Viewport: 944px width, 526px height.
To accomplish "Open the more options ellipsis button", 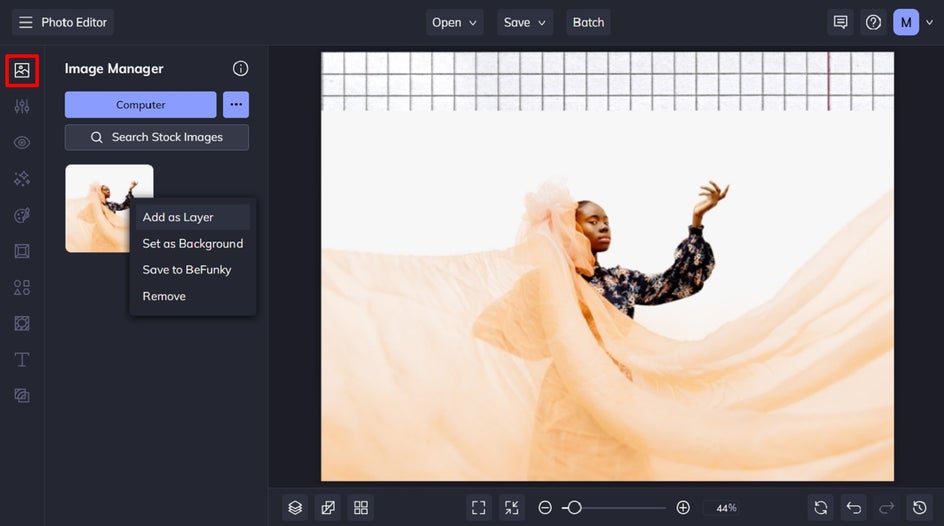I will 236,105.
